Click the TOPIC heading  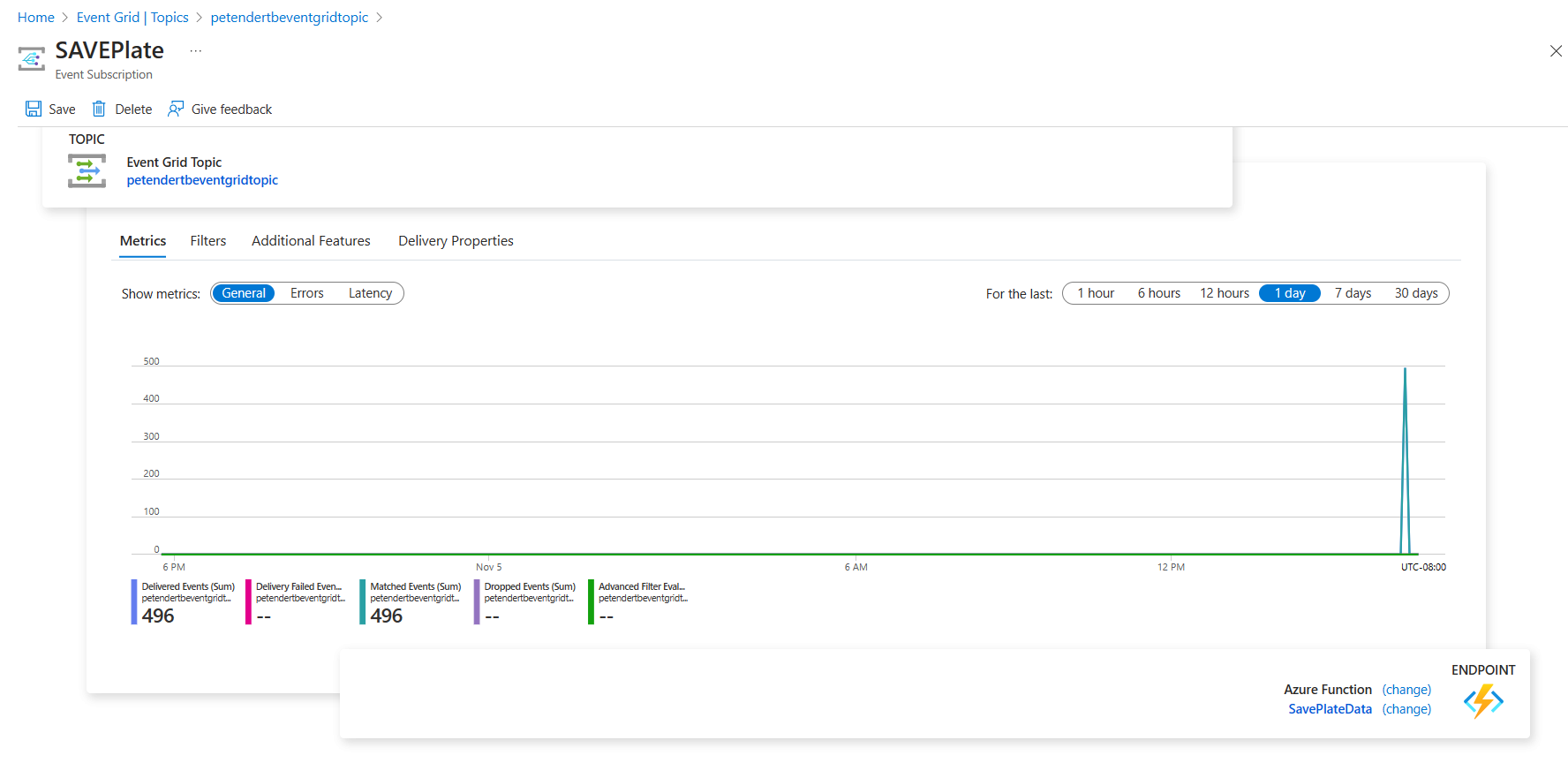87,140
